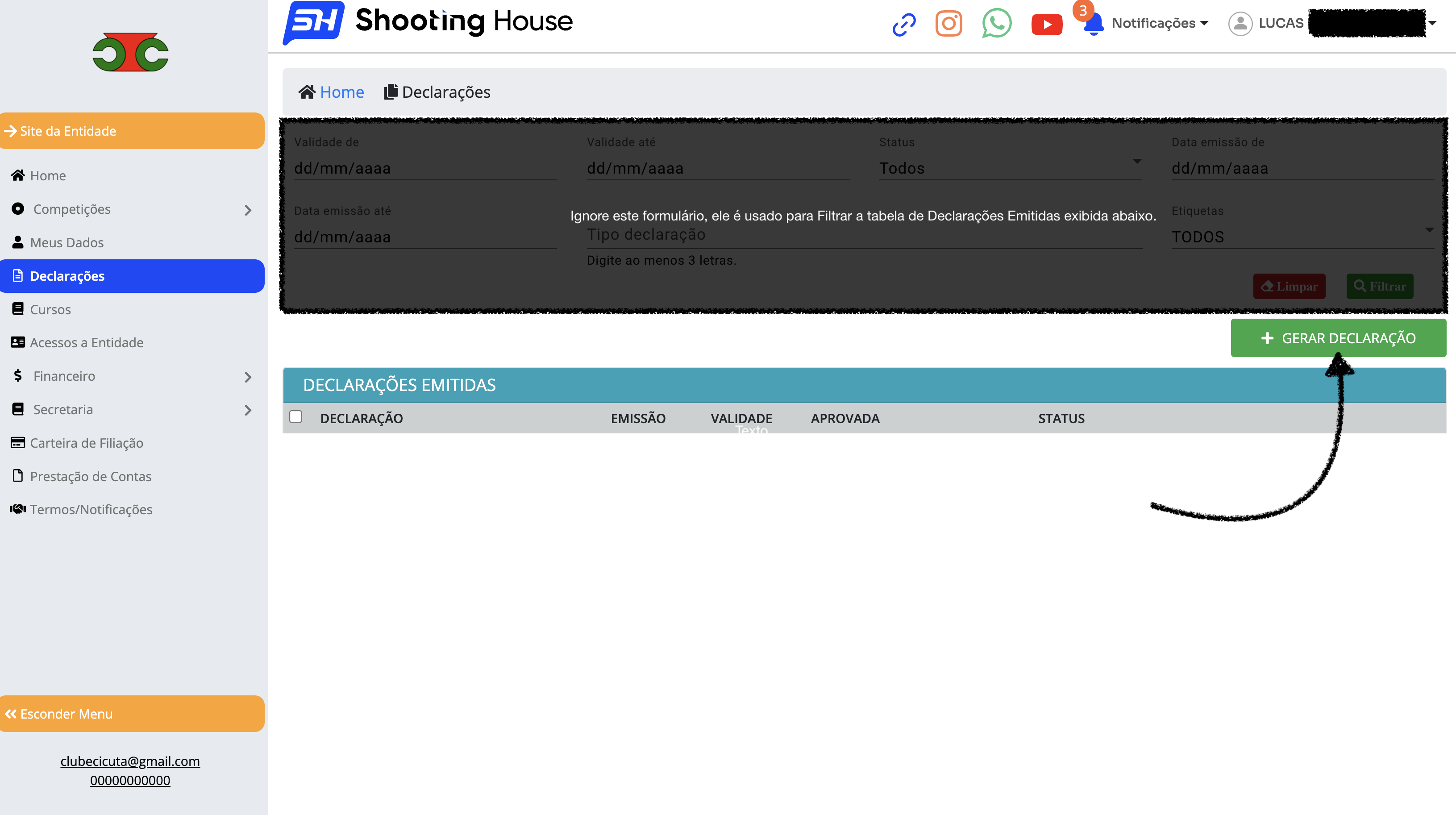Viewport: 1456px width, 815px height.
Task: Click the Secretaria book icon
Action: [18, 409]
